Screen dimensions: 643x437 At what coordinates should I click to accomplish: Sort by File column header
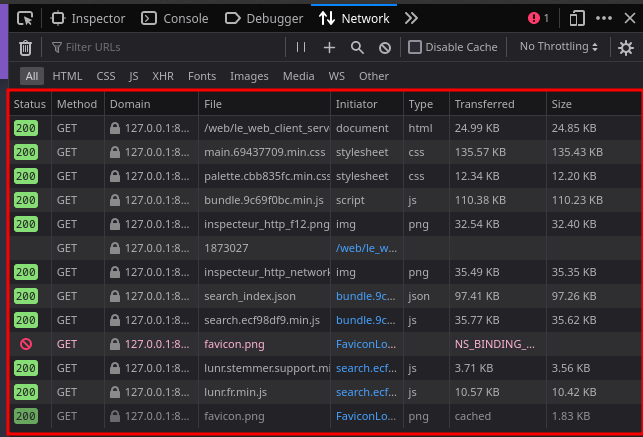264,104
